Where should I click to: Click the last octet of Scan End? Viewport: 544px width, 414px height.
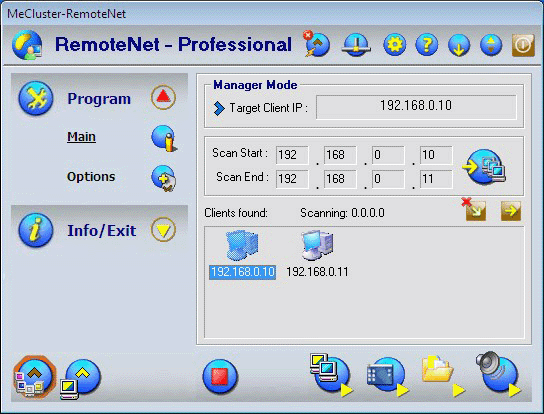click(436, 179)
